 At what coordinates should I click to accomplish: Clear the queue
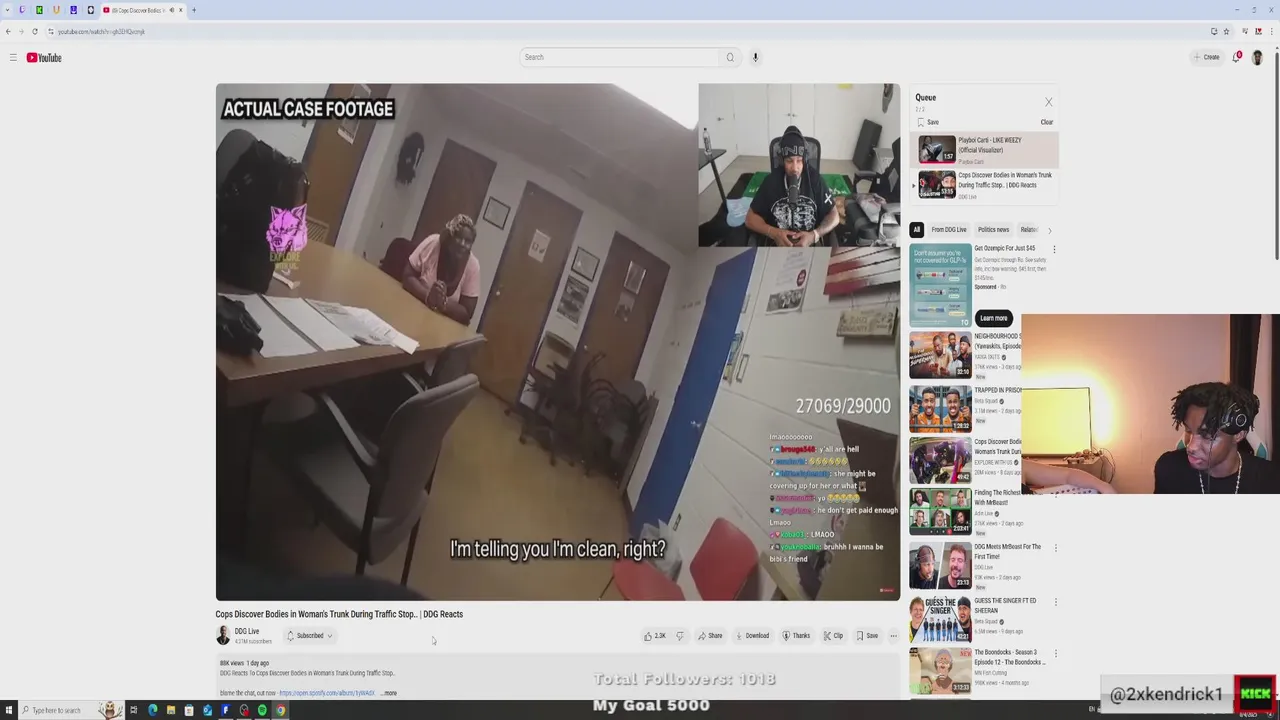[1047, 122]
